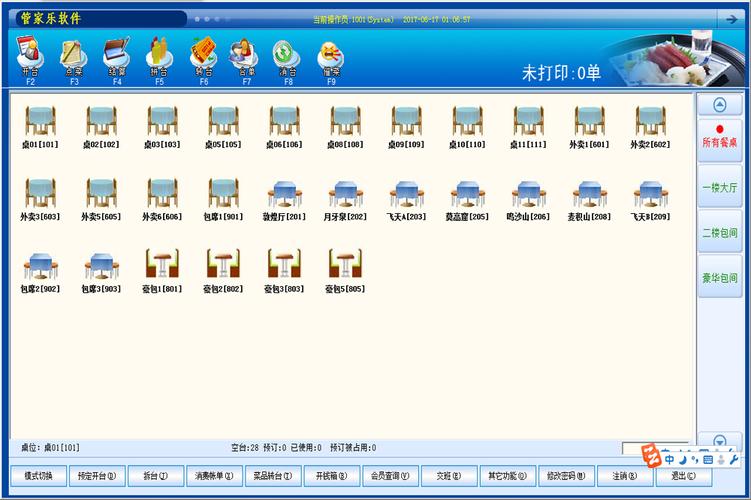Select table 桌05[105]
Image resolution: width=751 pixels, height=500 pixels.
click(223, 127)
